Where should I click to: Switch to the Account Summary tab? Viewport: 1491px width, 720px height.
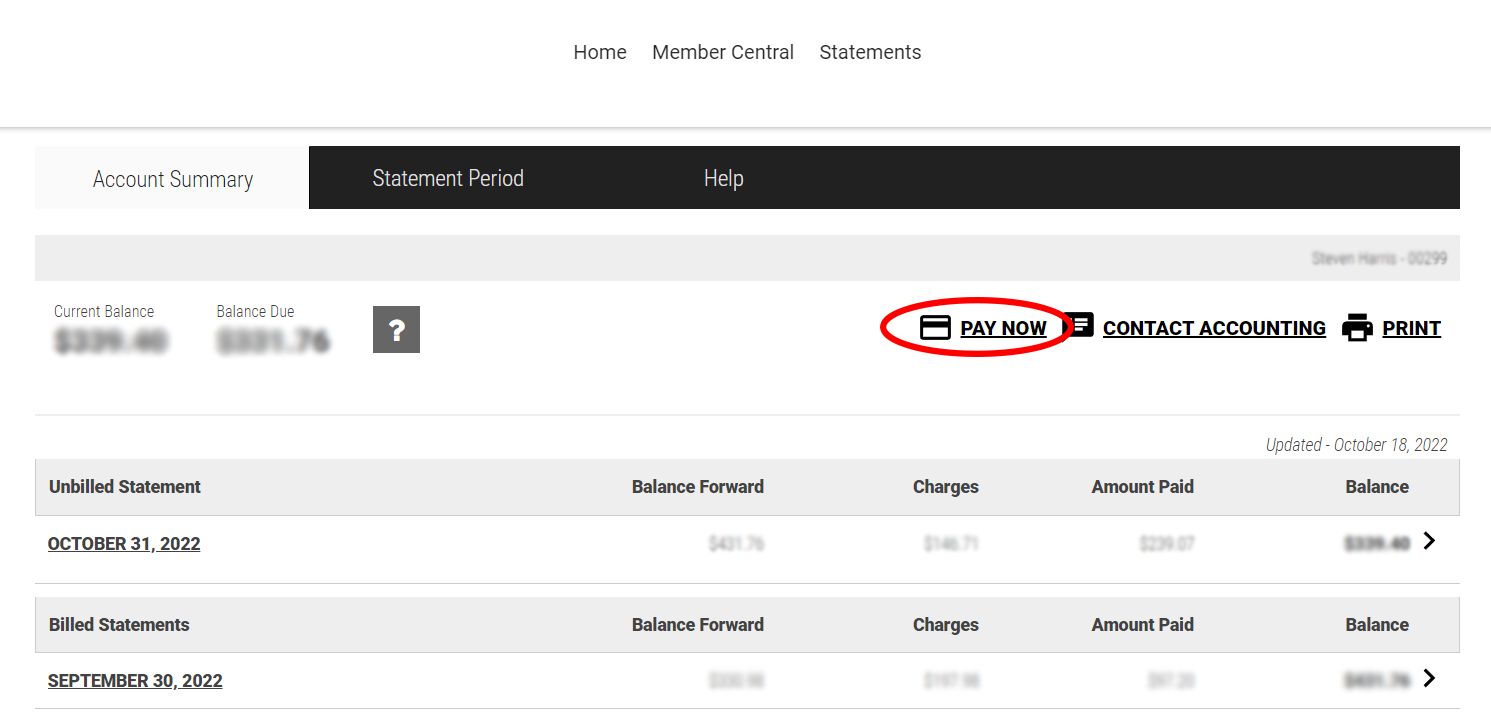click(172, 179)
